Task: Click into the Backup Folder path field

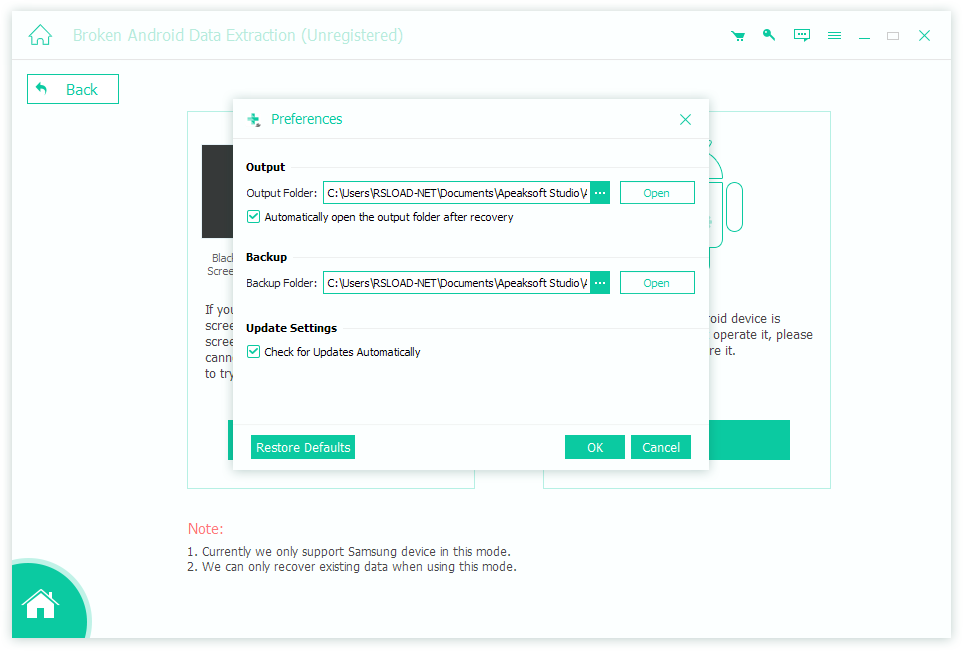Action: pyautogui.click(x=457, y=283)
